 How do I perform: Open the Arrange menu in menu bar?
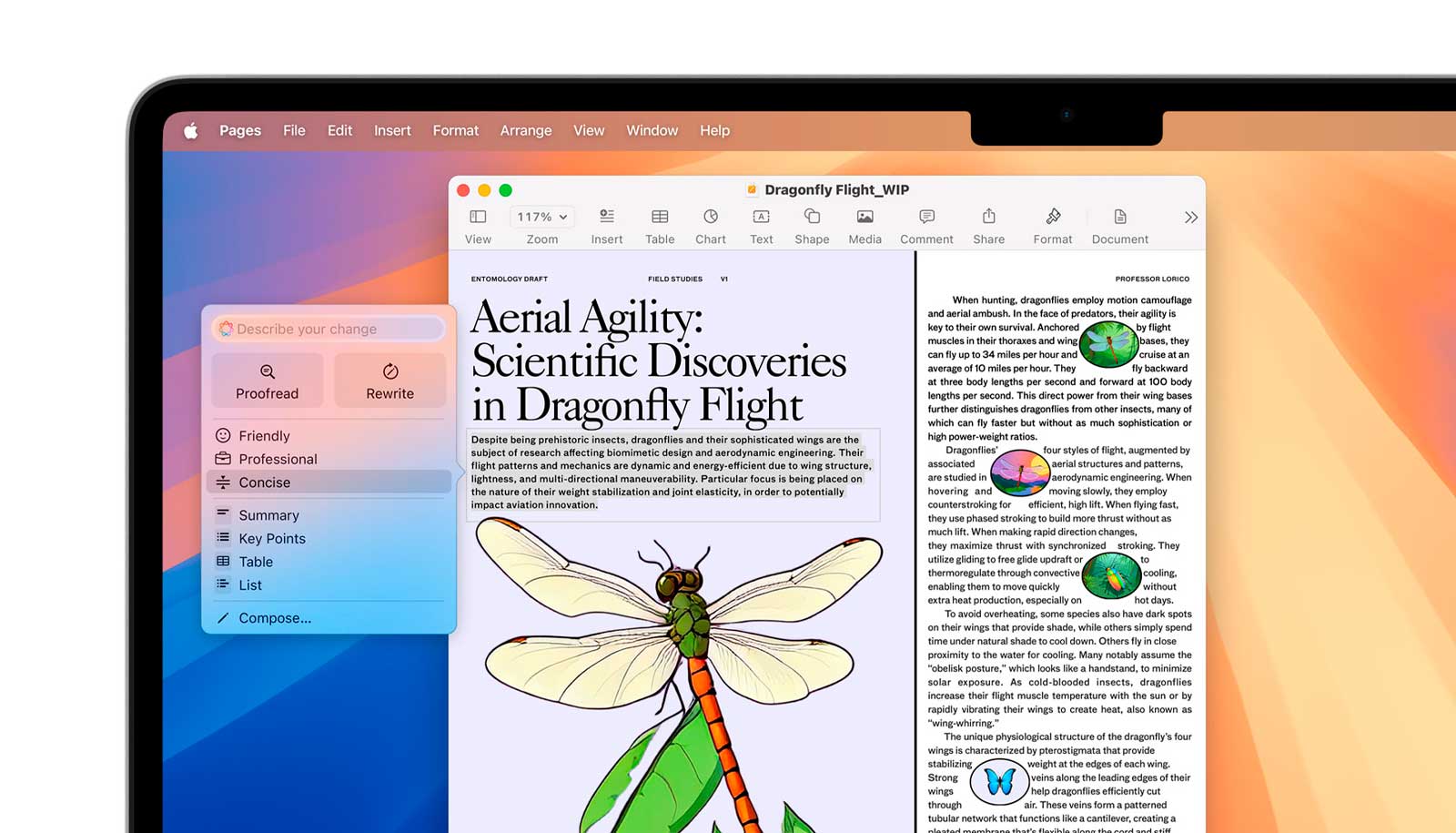pos(525,130)
